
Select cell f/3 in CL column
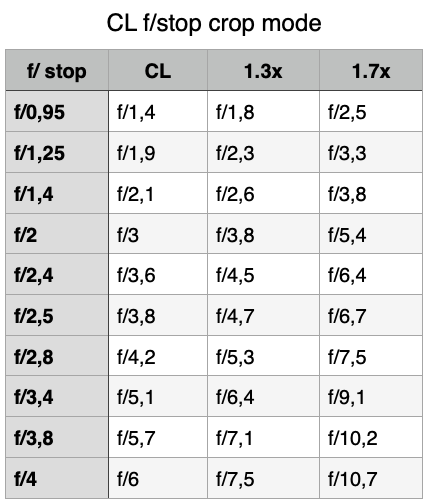158,234
